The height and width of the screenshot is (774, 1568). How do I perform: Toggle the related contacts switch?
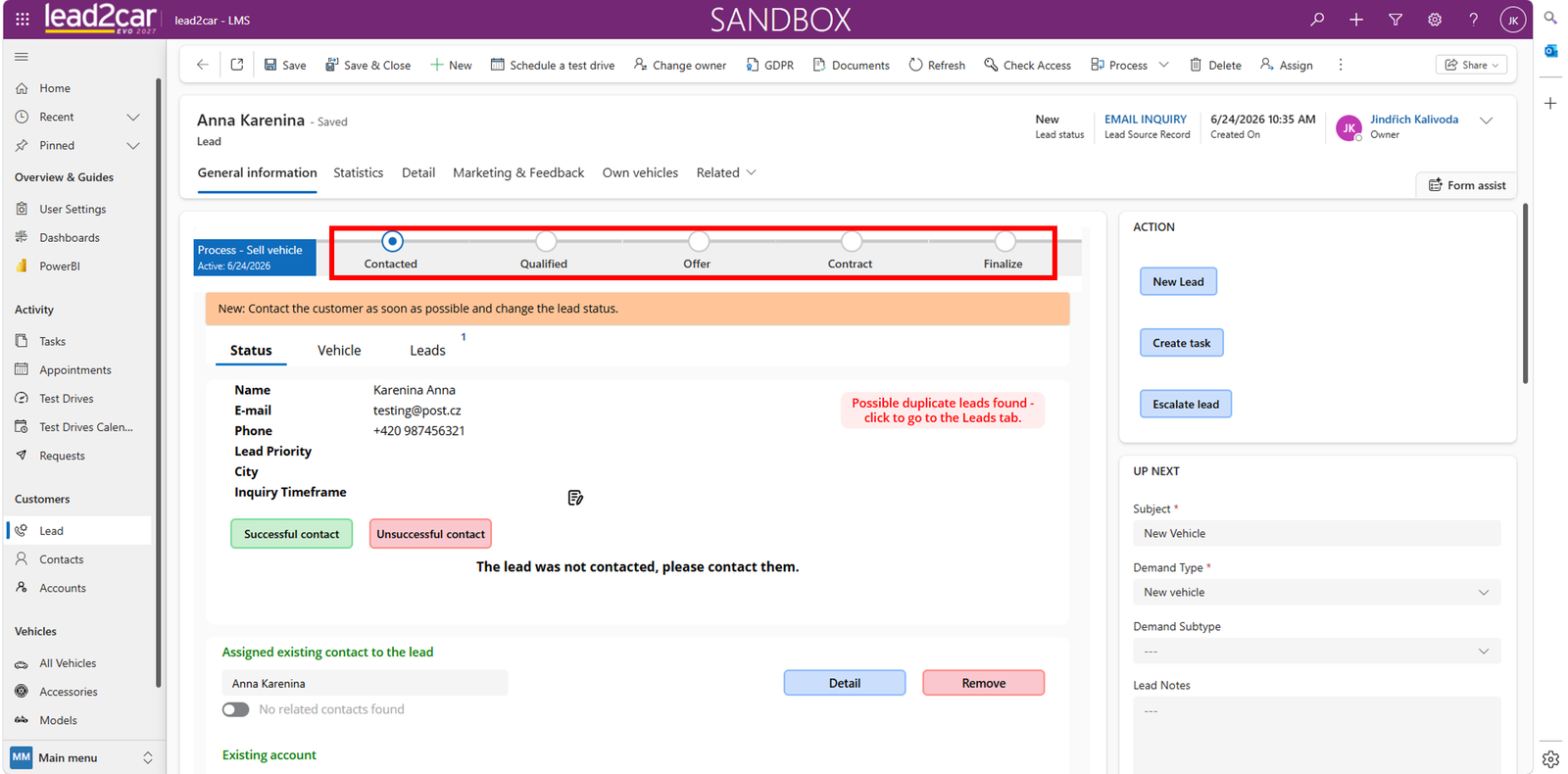(x=235, y=709)
